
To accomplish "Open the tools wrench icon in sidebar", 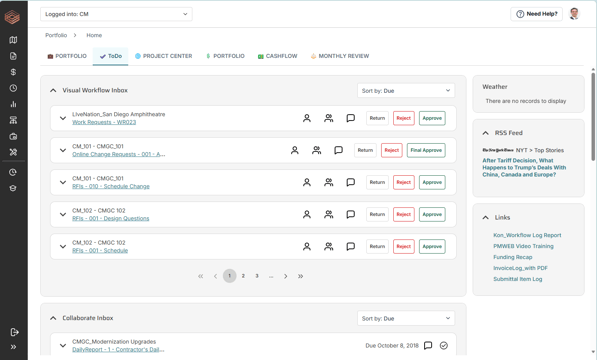I will tap(13, 152).
